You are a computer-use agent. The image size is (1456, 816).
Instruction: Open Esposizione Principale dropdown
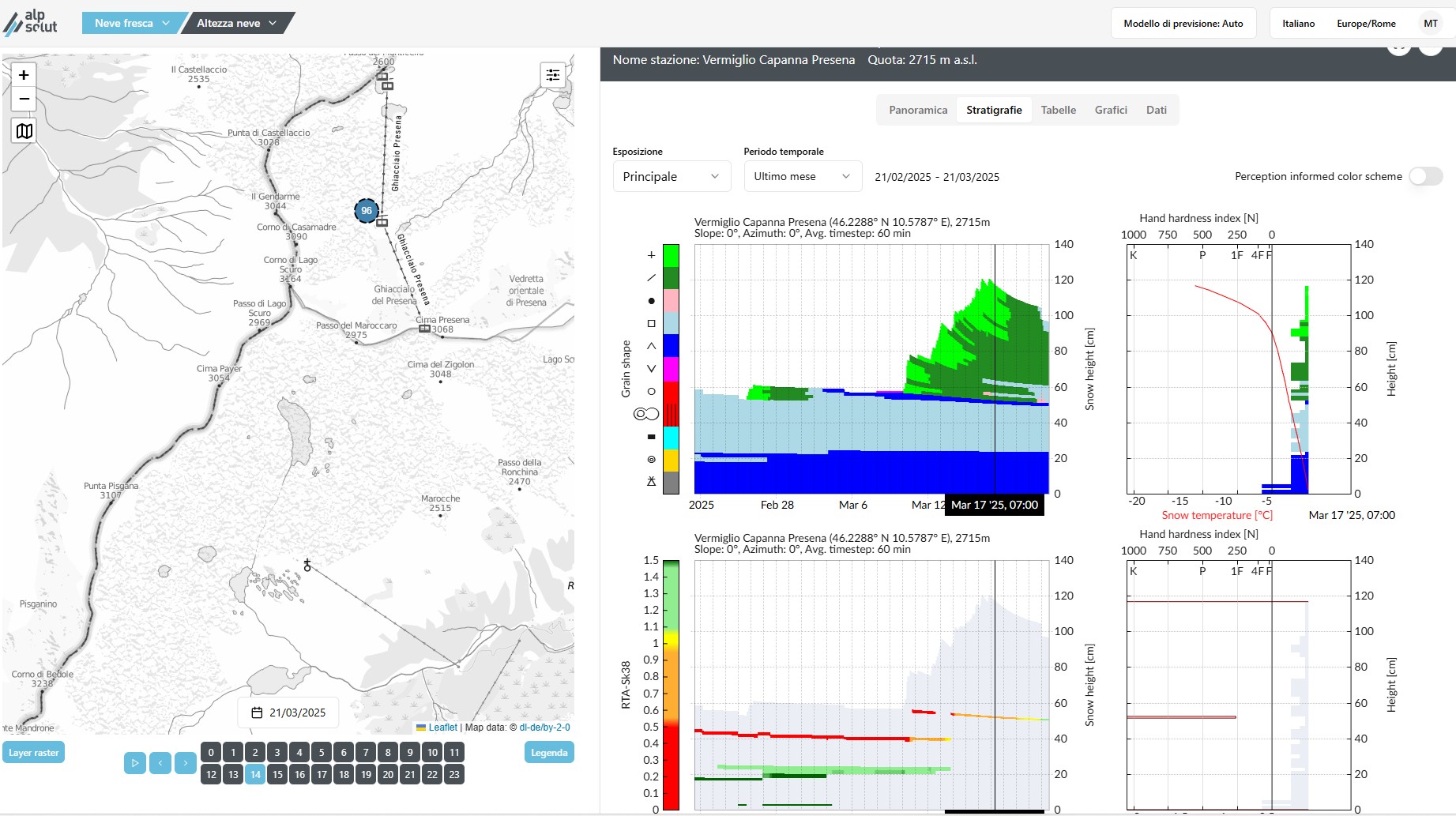tap(672, 176)
